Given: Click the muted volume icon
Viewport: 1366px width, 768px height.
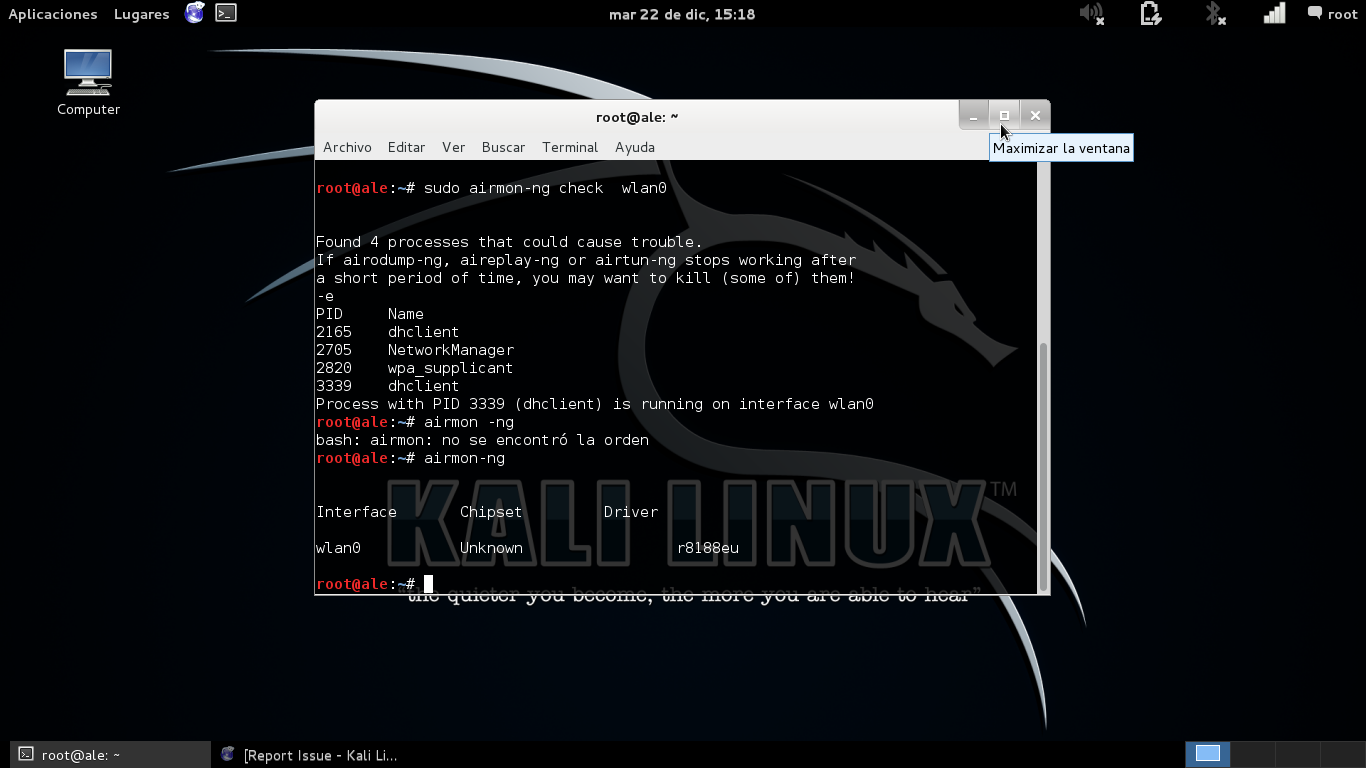Looking at the screenshot, I should 1090,14.
